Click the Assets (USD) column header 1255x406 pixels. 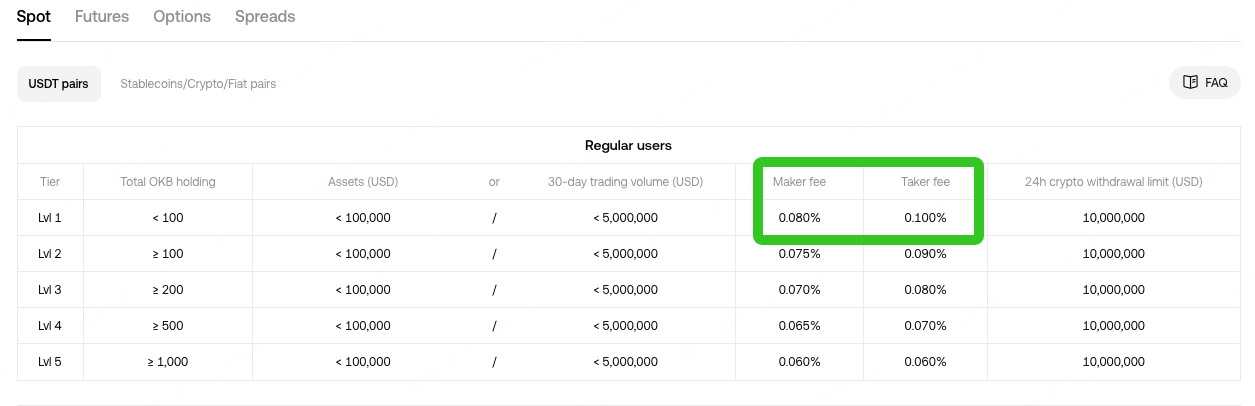363,182
